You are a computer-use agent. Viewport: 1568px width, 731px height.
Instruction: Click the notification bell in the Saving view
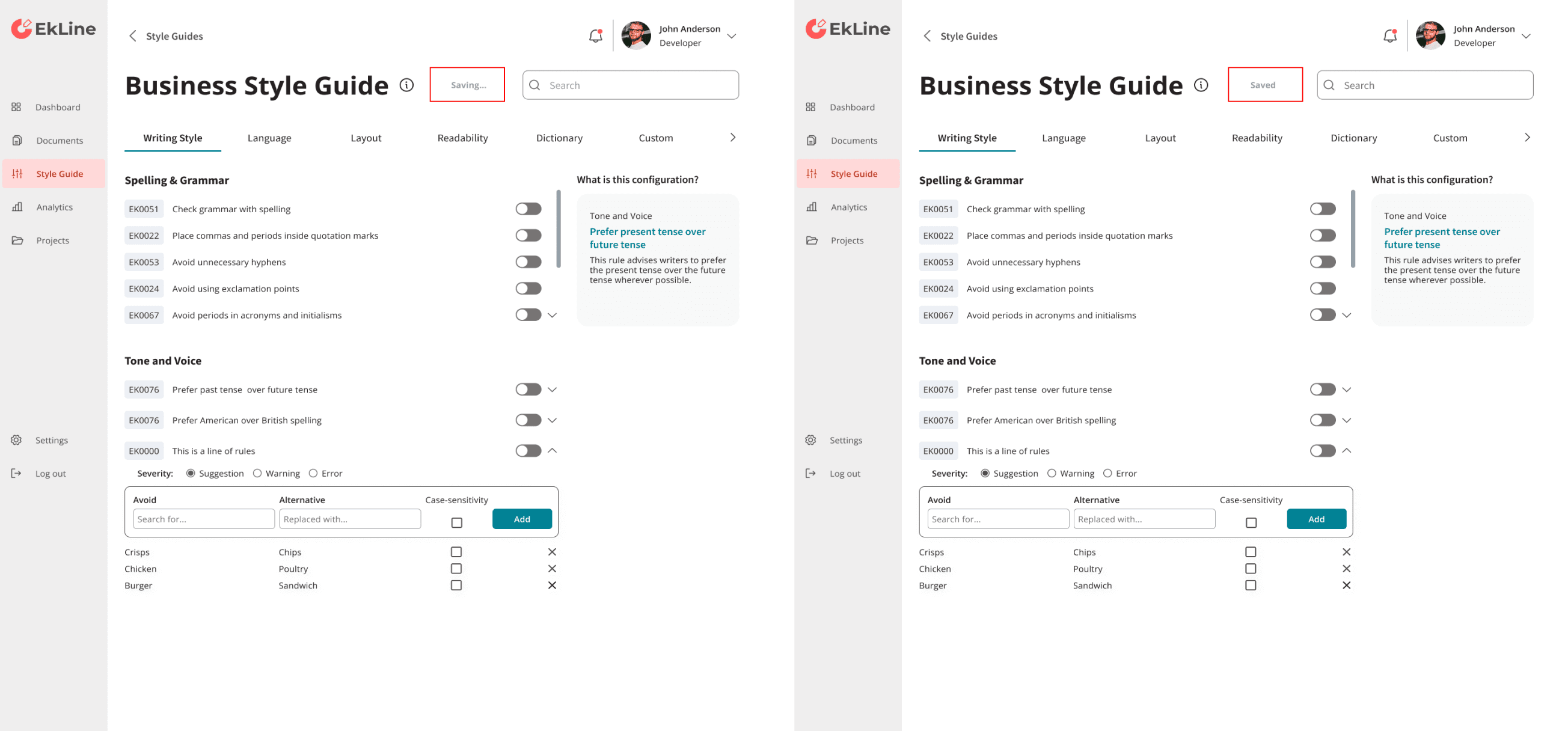click(595, 36)
